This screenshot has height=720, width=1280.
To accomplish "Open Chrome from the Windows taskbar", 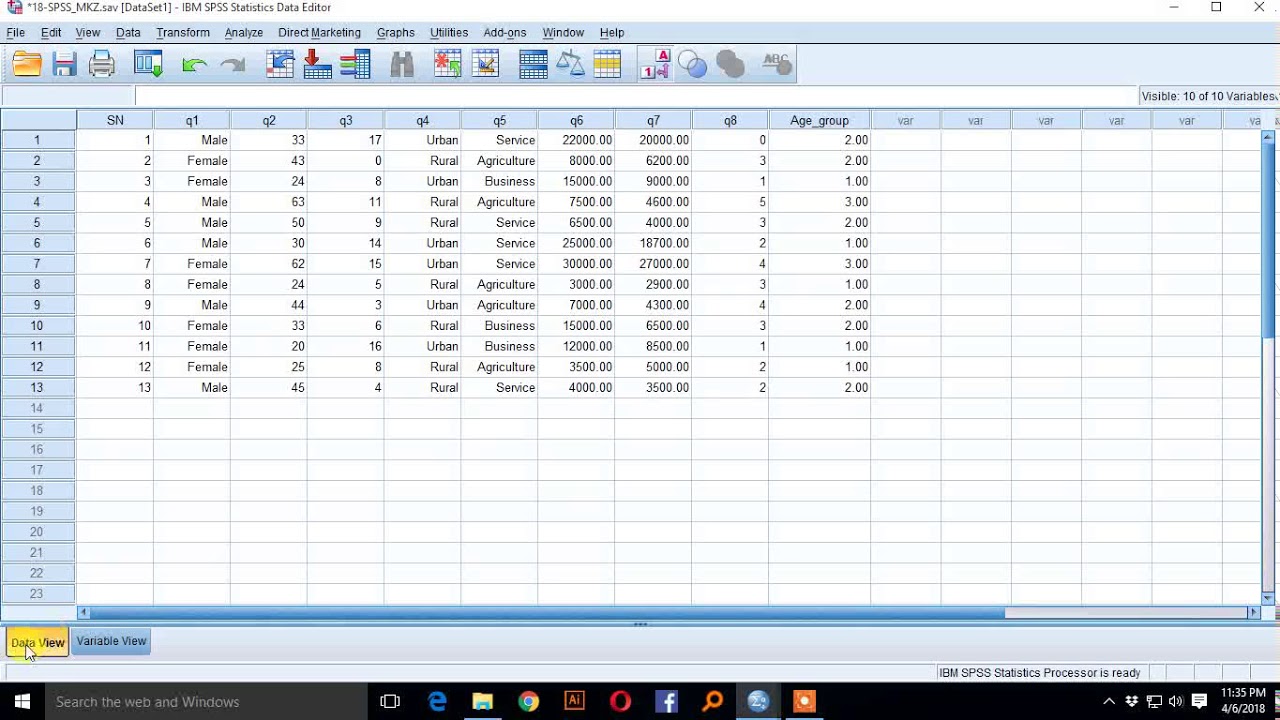I will click(528, 702).
